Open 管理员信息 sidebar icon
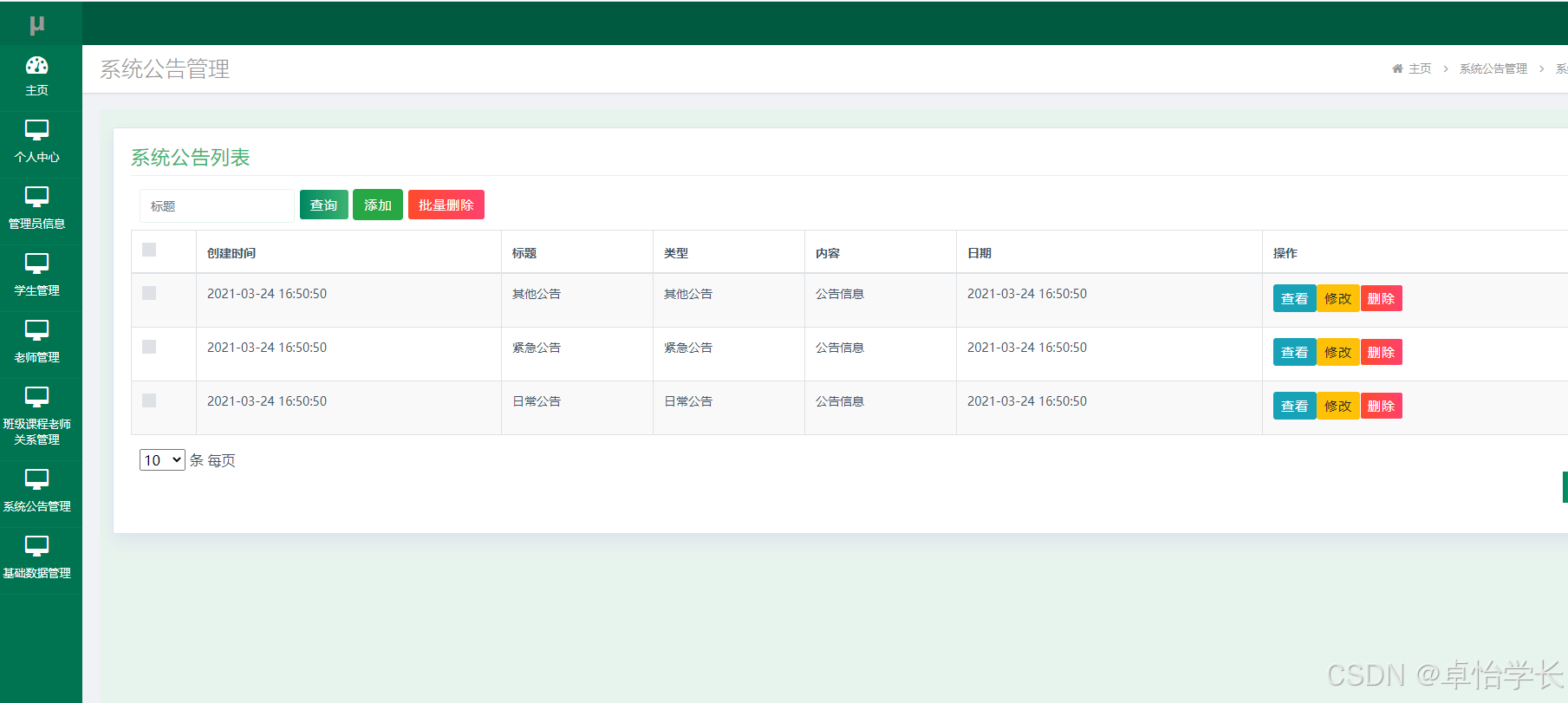Viewport: 1568px width, 703px height. click(36, 197)
